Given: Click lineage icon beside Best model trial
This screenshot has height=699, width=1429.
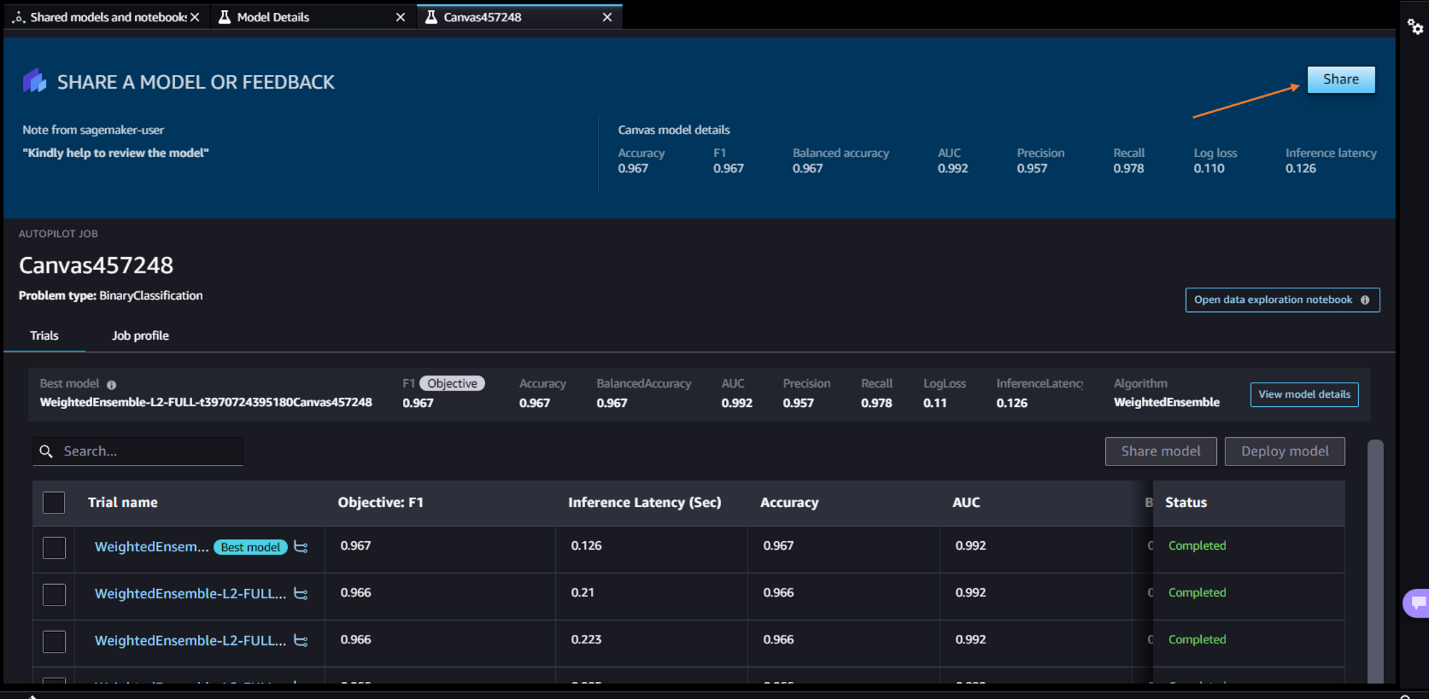Looking at the screenshot, I should pos(301,547).
